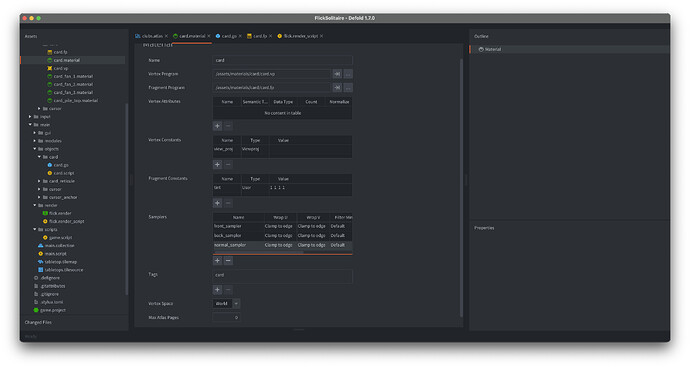
Task: Add a Vertex Attributes row with plus
Action: pyautogui.click(x=217, y=126)
